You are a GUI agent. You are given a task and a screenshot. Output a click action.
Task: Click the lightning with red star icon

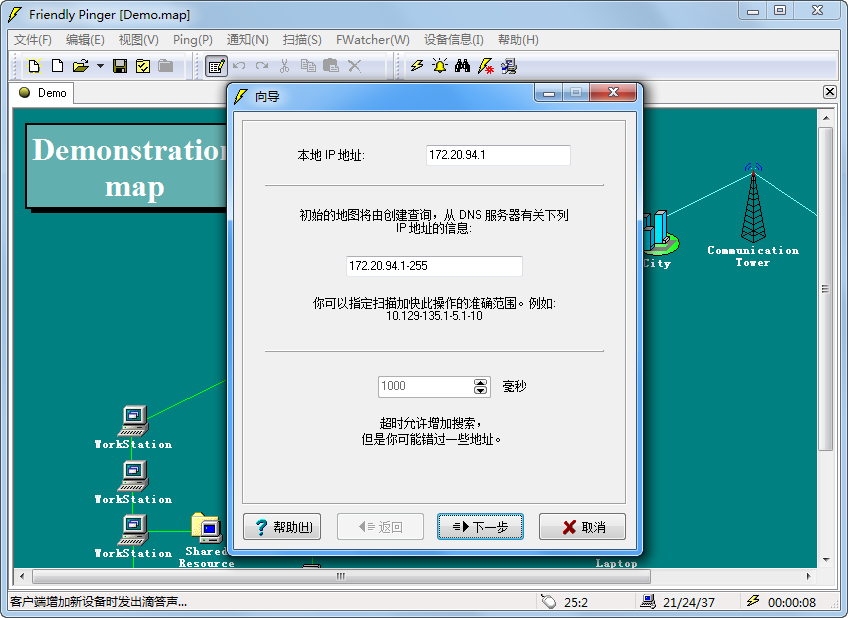(x=486, y=66)
